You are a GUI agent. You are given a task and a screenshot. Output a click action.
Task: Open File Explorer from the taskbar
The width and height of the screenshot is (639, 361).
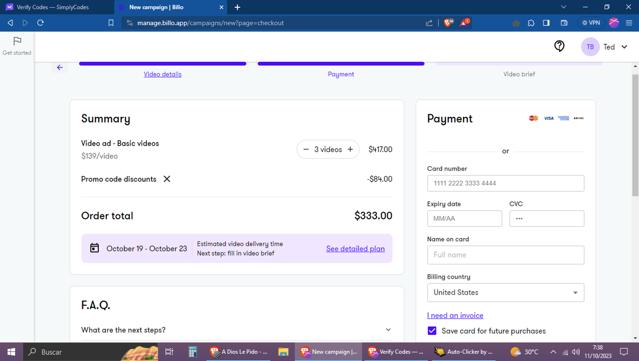[283, 352]
